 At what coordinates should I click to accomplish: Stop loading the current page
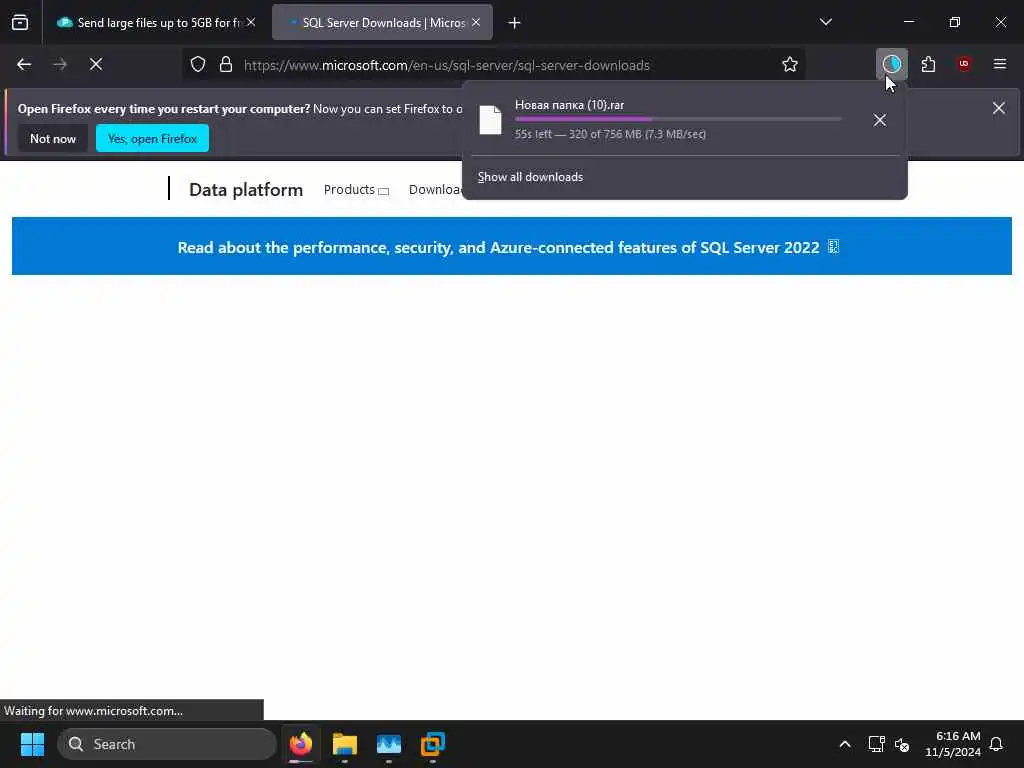click(x=95, y=64)
